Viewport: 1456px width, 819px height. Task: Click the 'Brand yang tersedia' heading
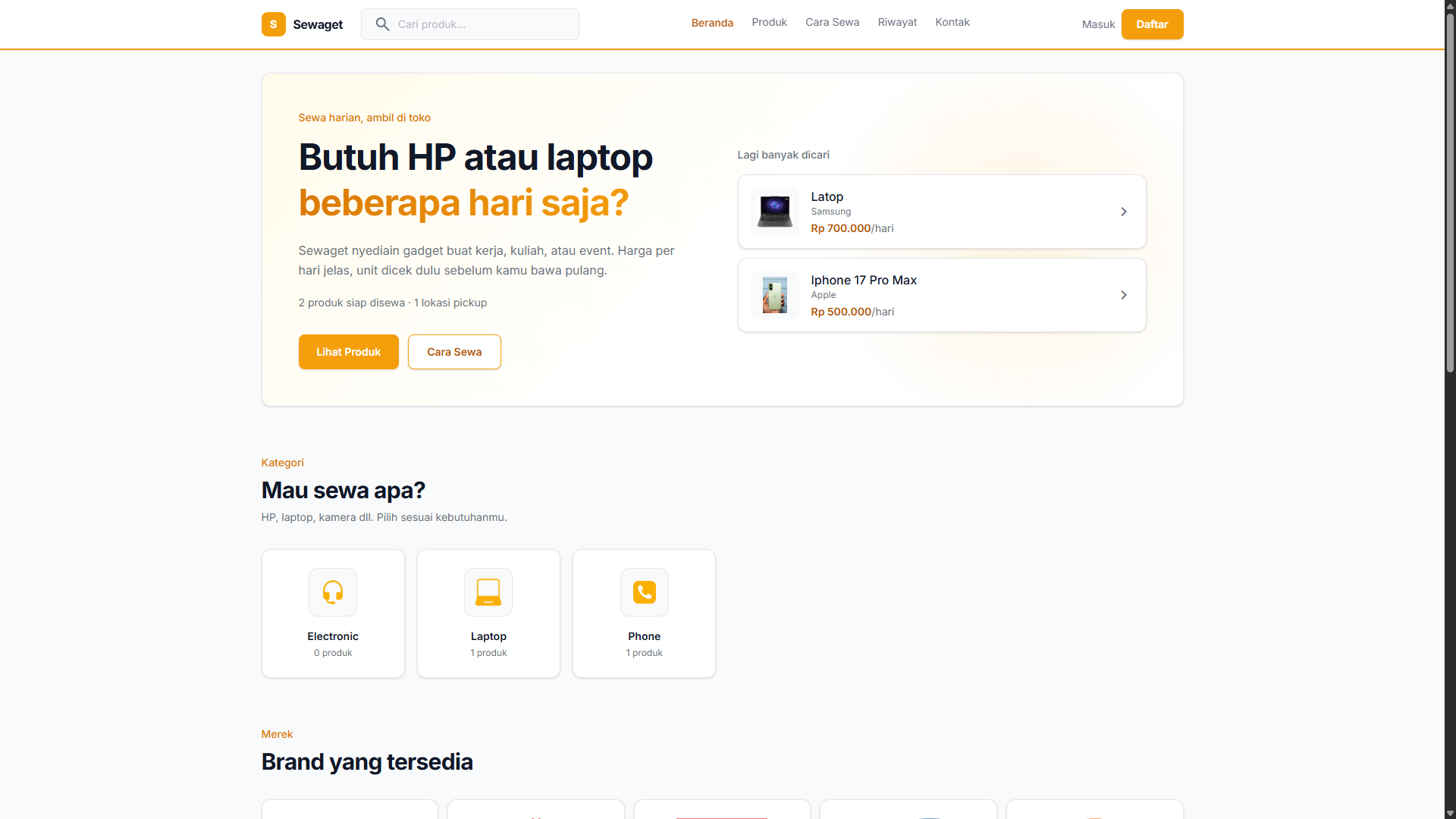point(367,762)
